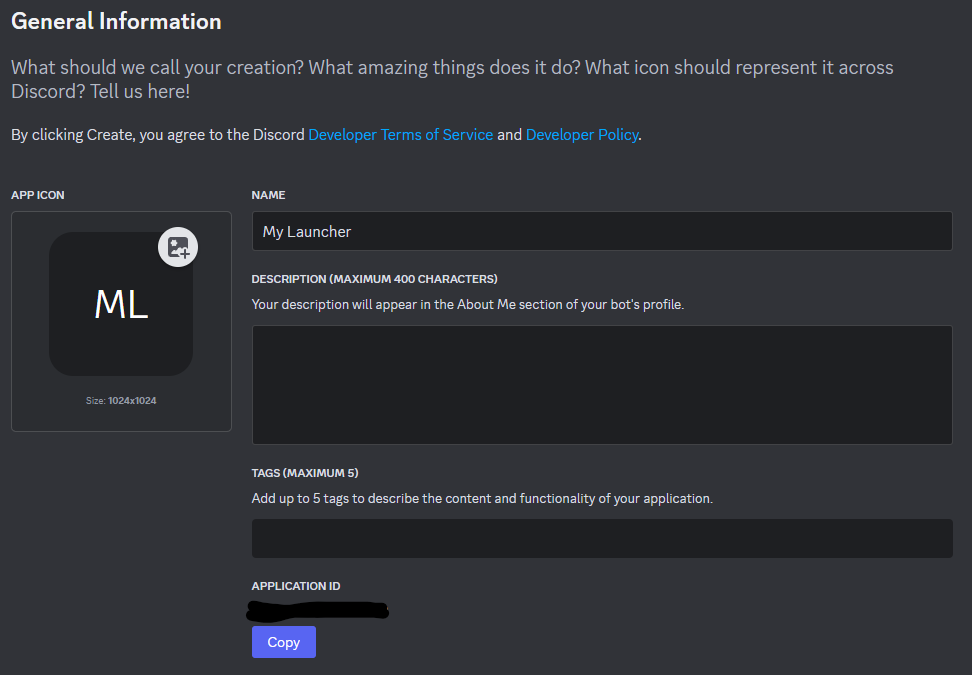Click the About Me description hint text
The height and width of the screenshot is (675, 972).
pos(468,304)
